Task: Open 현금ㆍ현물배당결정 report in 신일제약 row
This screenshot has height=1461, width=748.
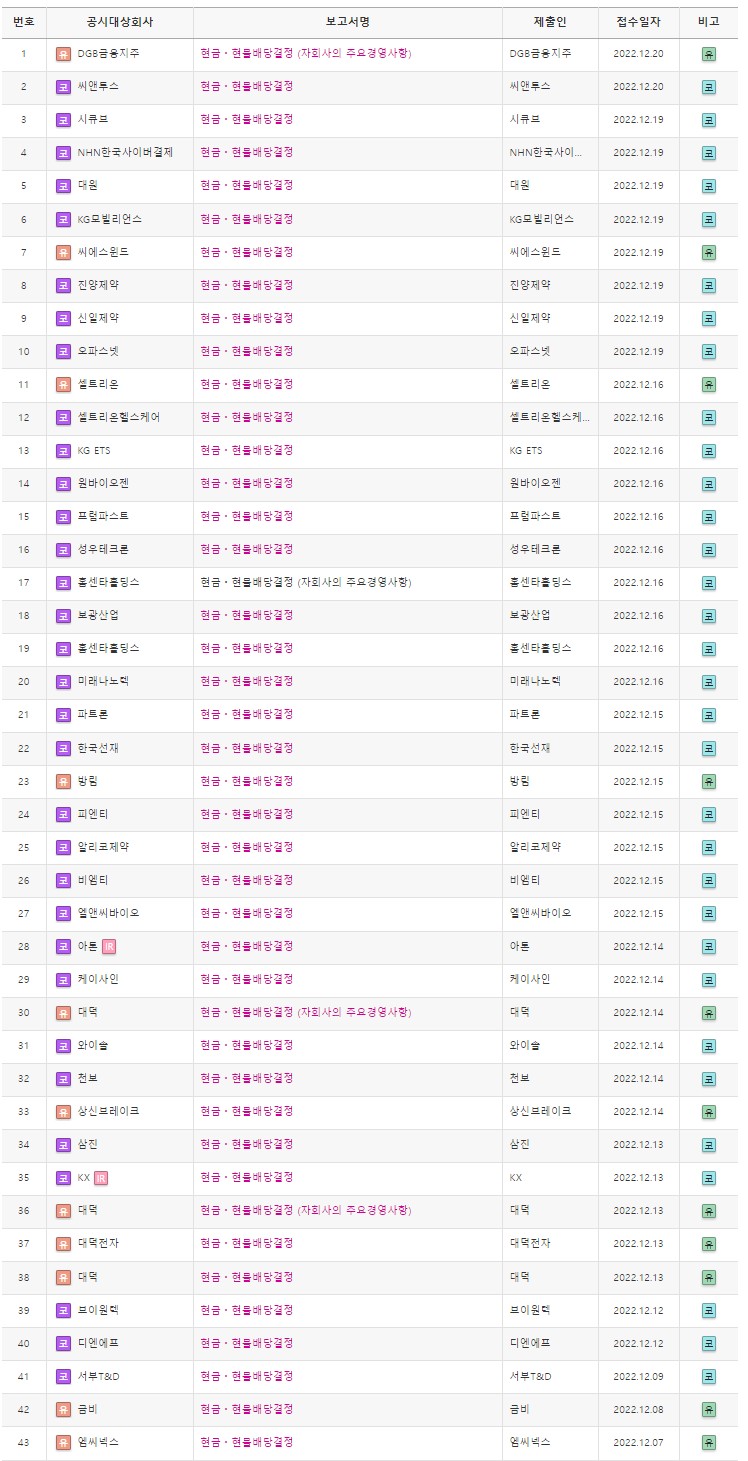Action: (x=246, y=318)
